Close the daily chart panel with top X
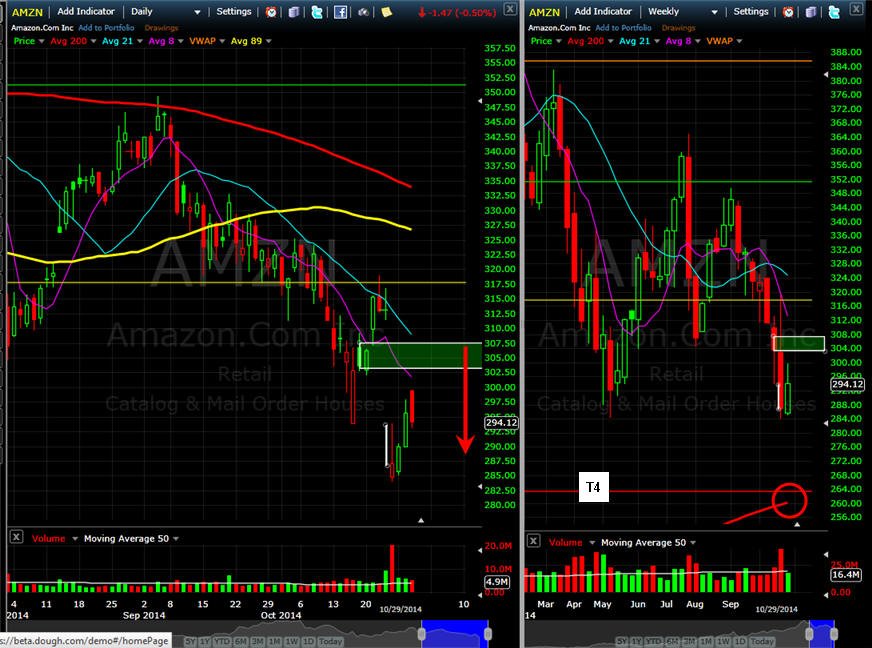 [x=509, y=8]
